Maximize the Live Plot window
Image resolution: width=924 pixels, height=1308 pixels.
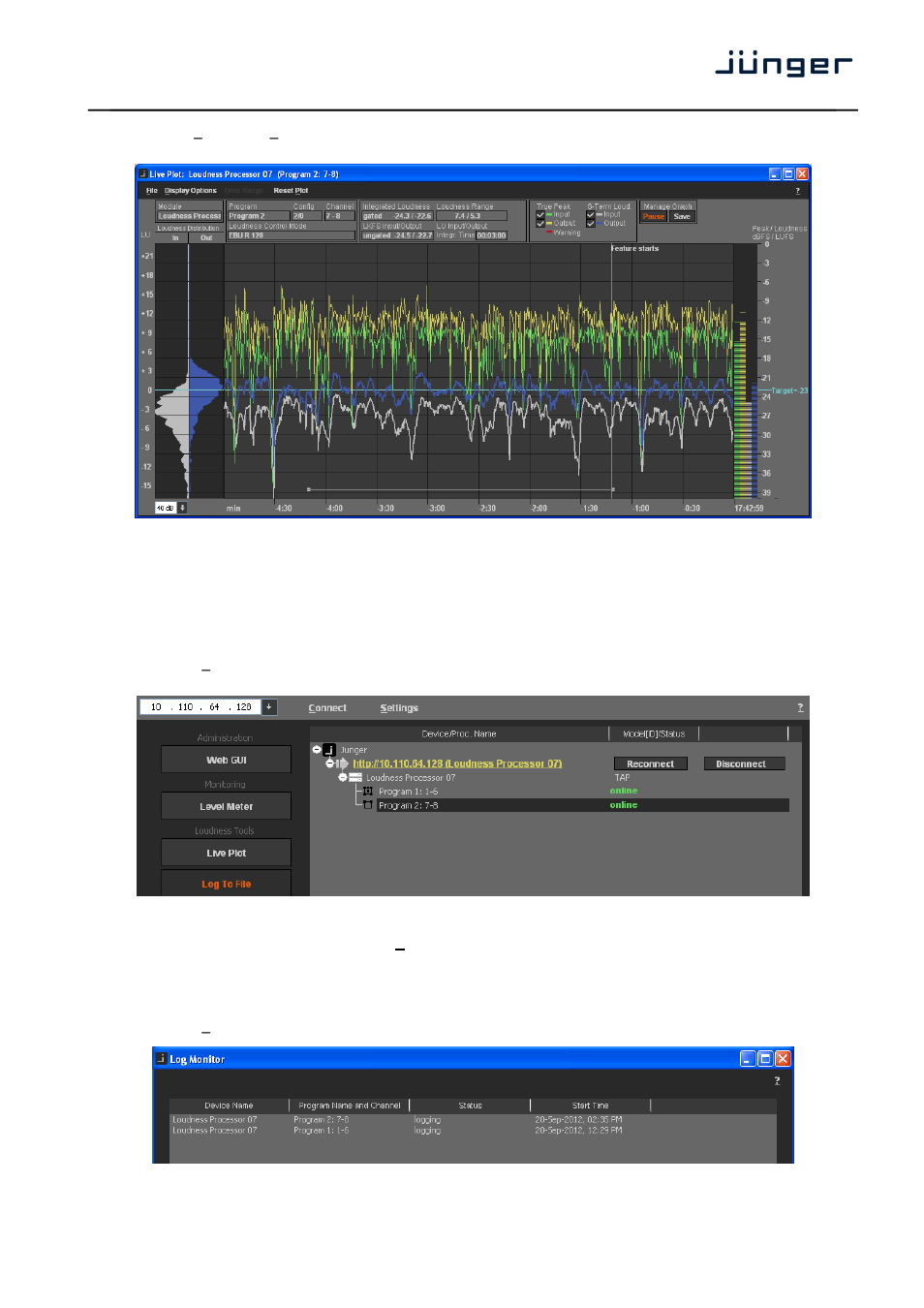[x=788, y=174]
